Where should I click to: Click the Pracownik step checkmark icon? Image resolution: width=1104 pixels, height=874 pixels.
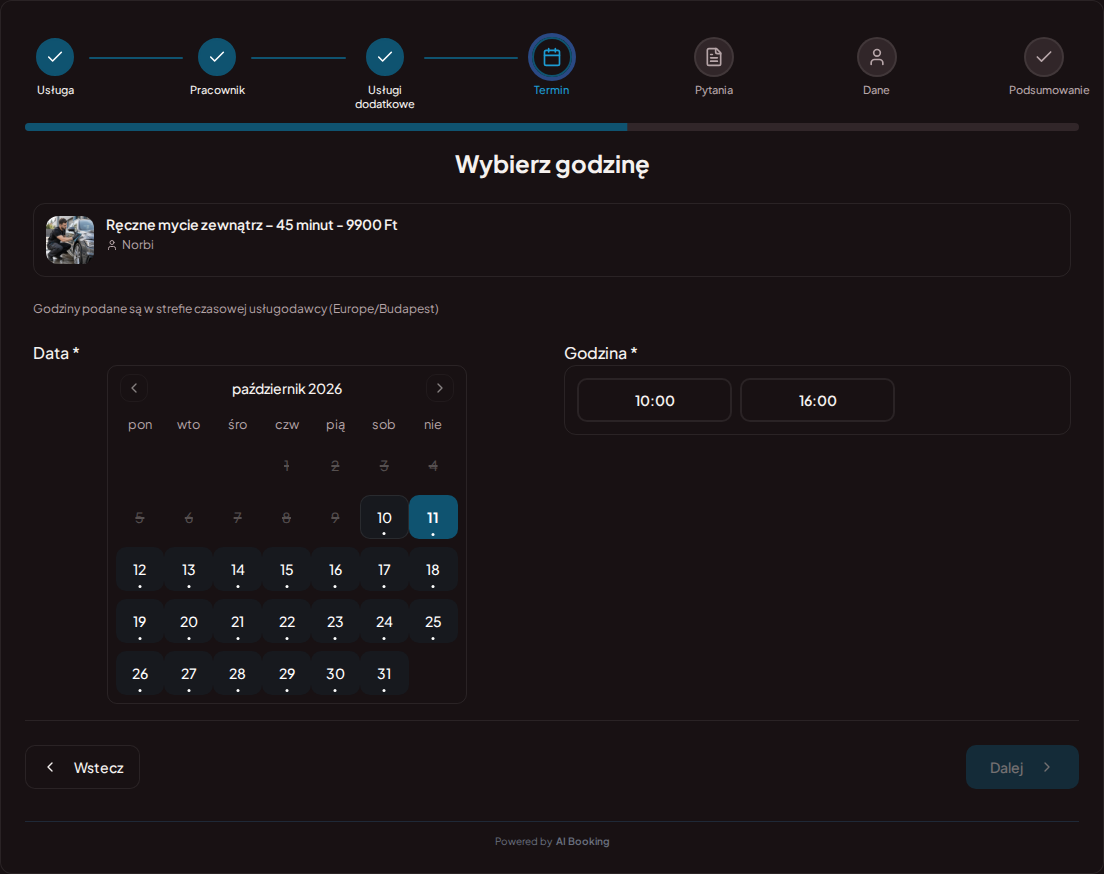pos(217,57)
